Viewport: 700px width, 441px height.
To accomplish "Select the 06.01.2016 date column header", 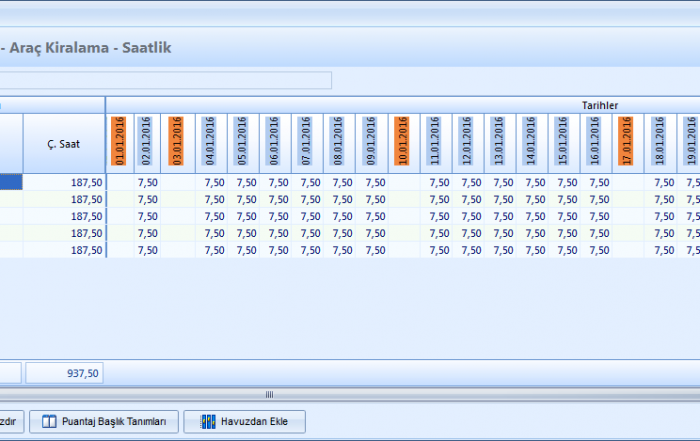I will (275, 142).
